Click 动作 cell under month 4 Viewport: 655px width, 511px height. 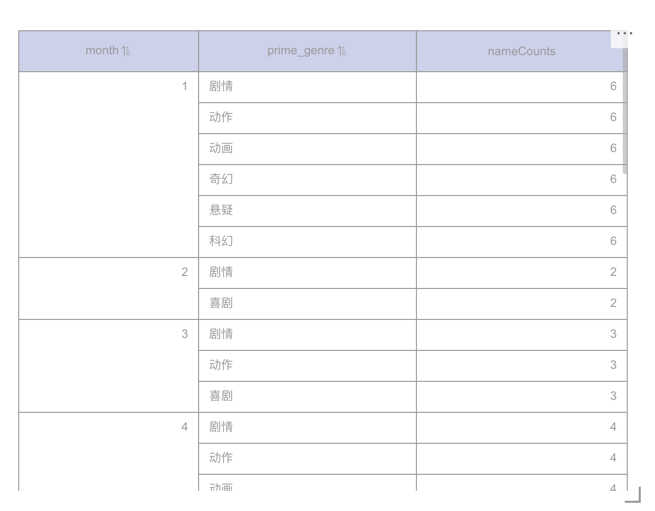point(221,458)
